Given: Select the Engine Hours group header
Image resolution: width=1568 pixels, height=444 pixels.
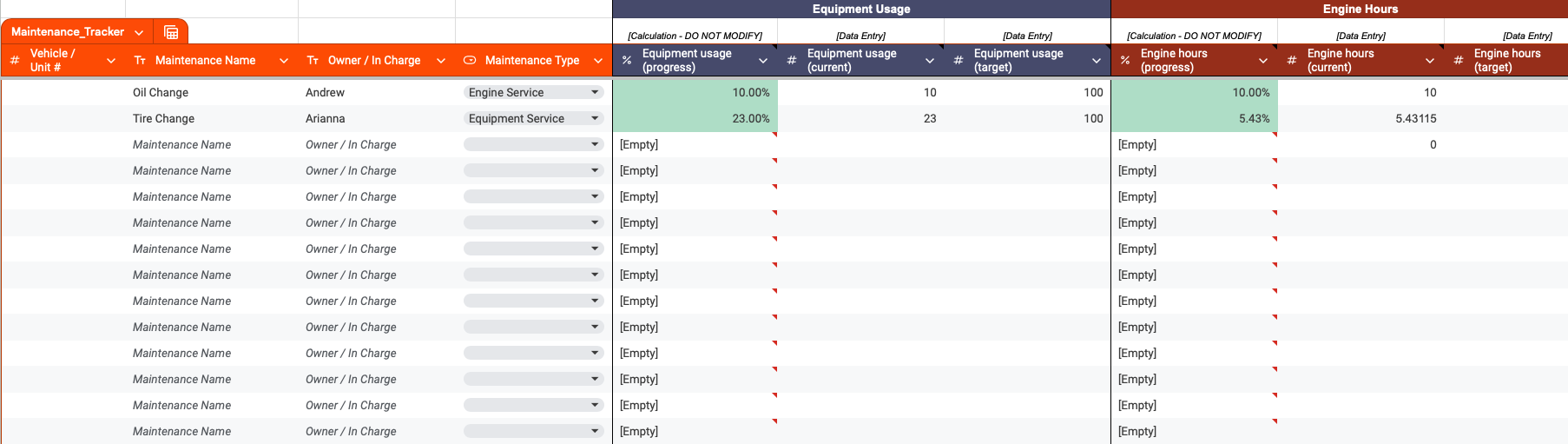Looking at the screenshot, I should click(x=1360, y=9).
